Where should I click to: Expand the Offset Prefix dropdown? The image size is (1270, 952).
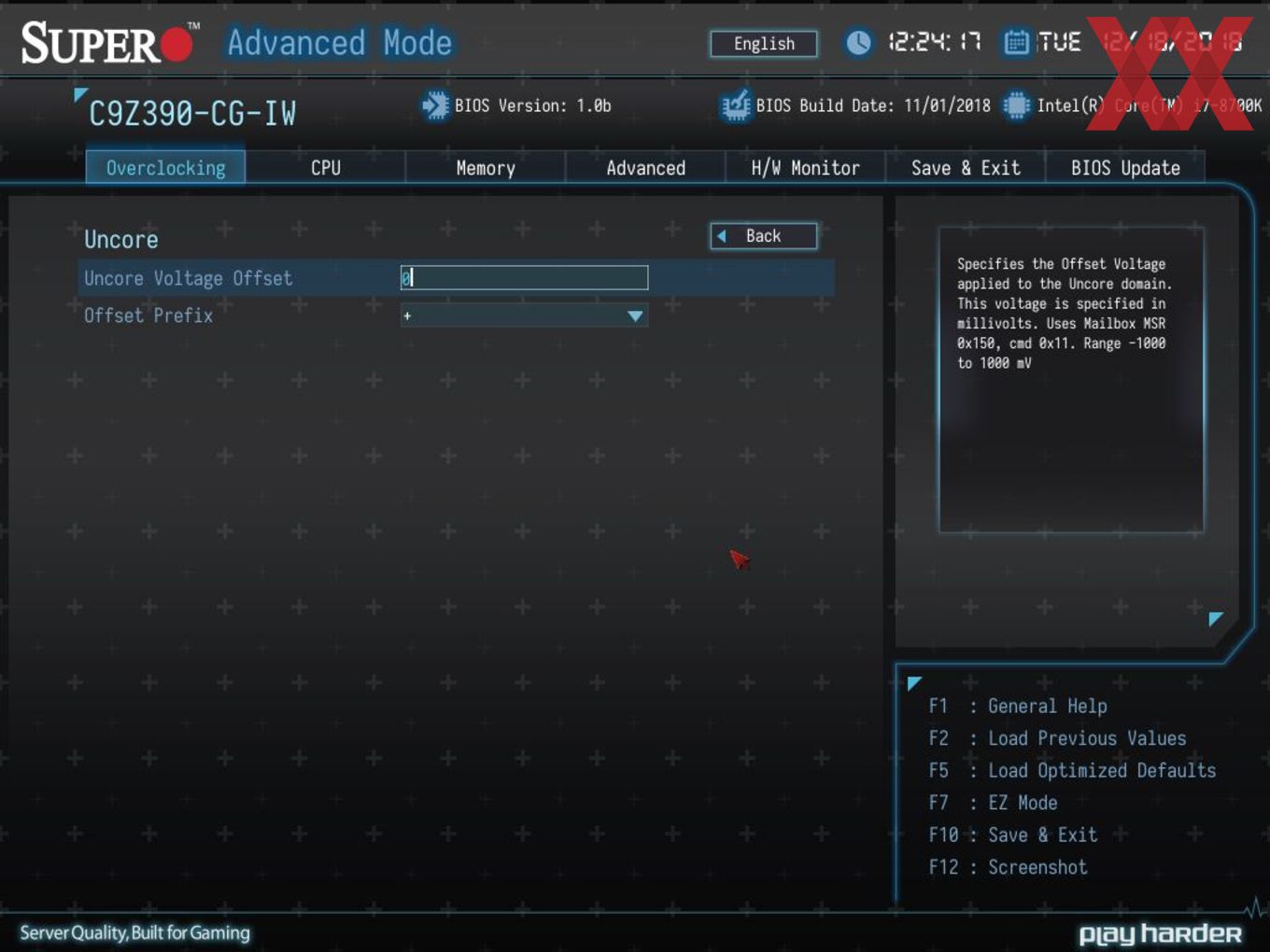pyautogui.click(x=524, y=315)
